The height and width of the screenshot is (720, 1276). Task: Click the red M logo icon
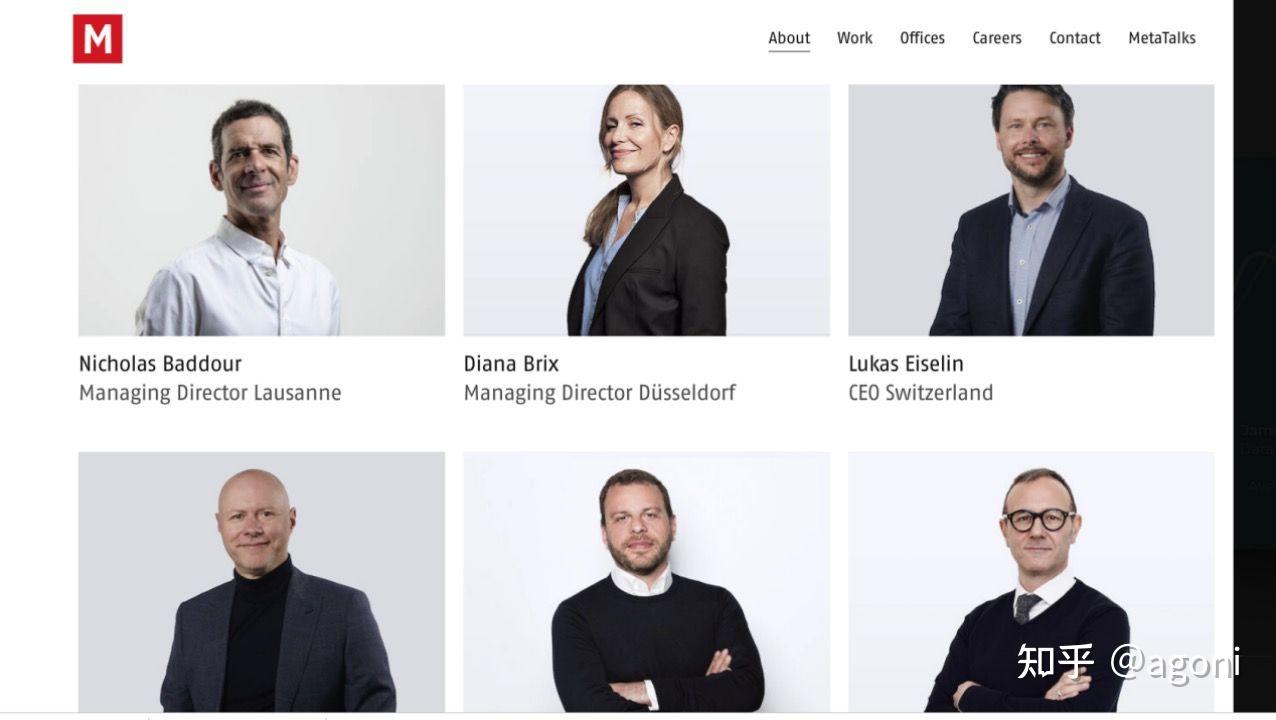point(98,39)
